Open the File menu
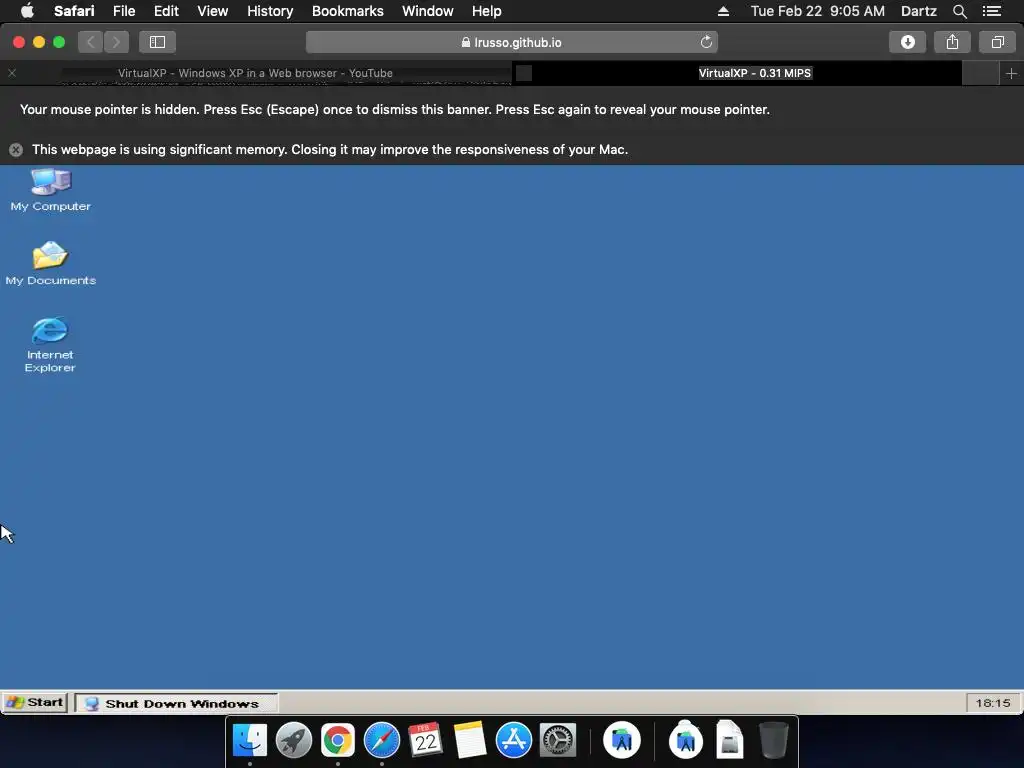This screenshot has width=1024, height=768. [x=124, y=11]
